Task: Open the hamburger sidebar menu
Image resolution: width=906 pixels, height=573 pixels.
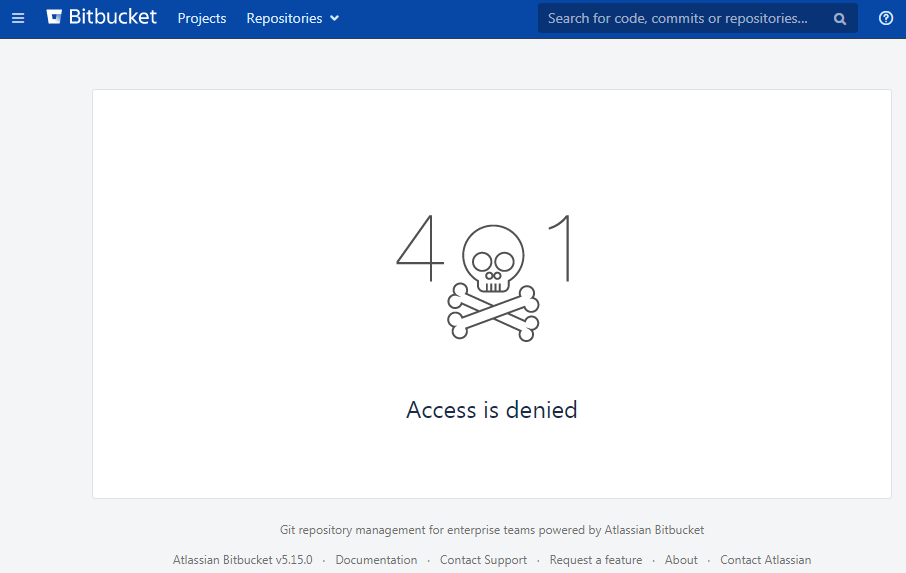Action: (x=18, y=18)
